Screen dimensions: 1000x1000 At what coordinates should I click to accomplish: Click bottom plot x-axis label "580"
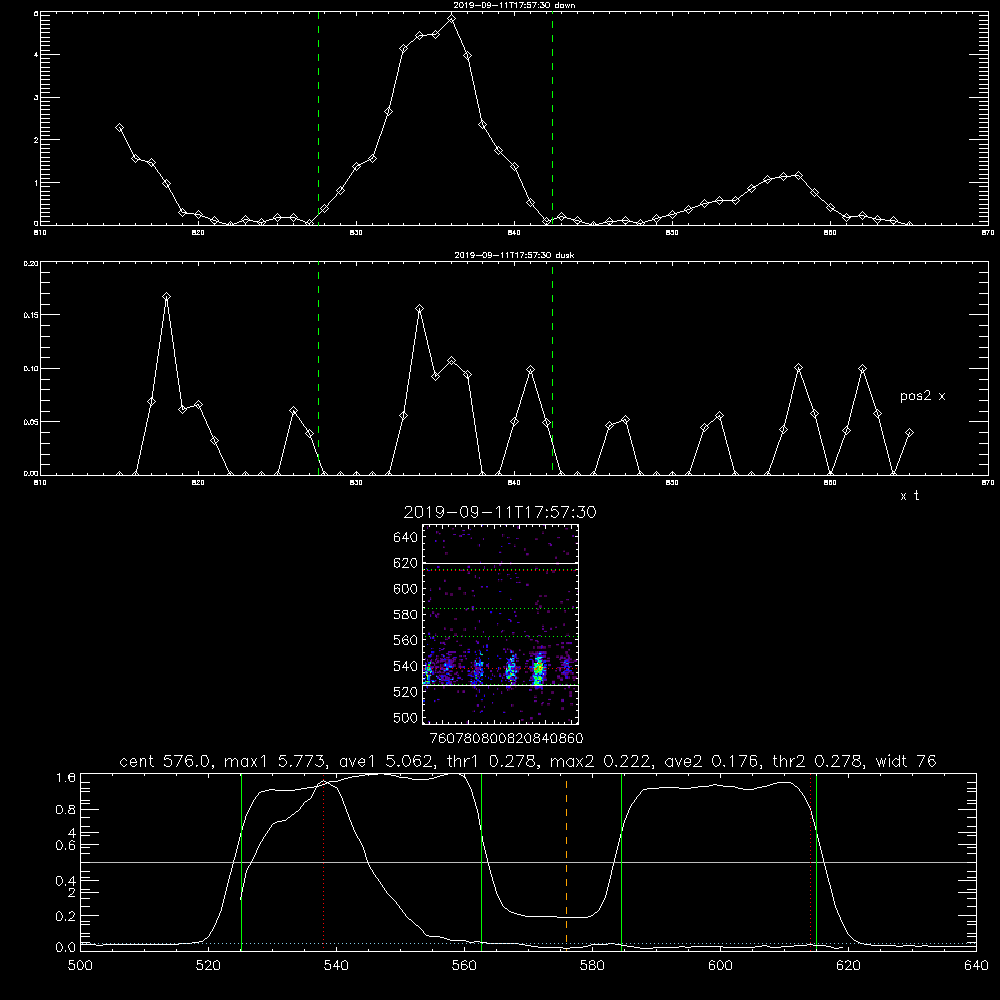[x=592, y=966]
